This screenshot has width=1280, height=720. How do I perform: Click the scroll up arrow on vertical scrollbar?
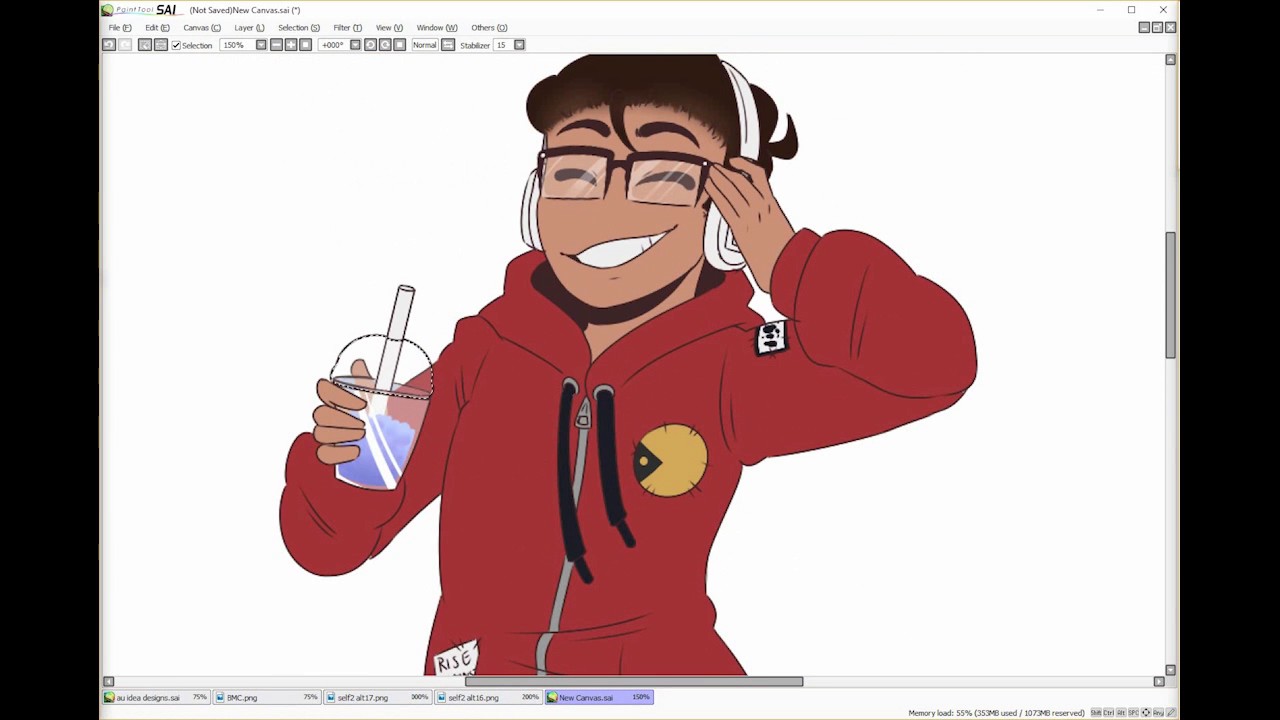pos(1170,60)
